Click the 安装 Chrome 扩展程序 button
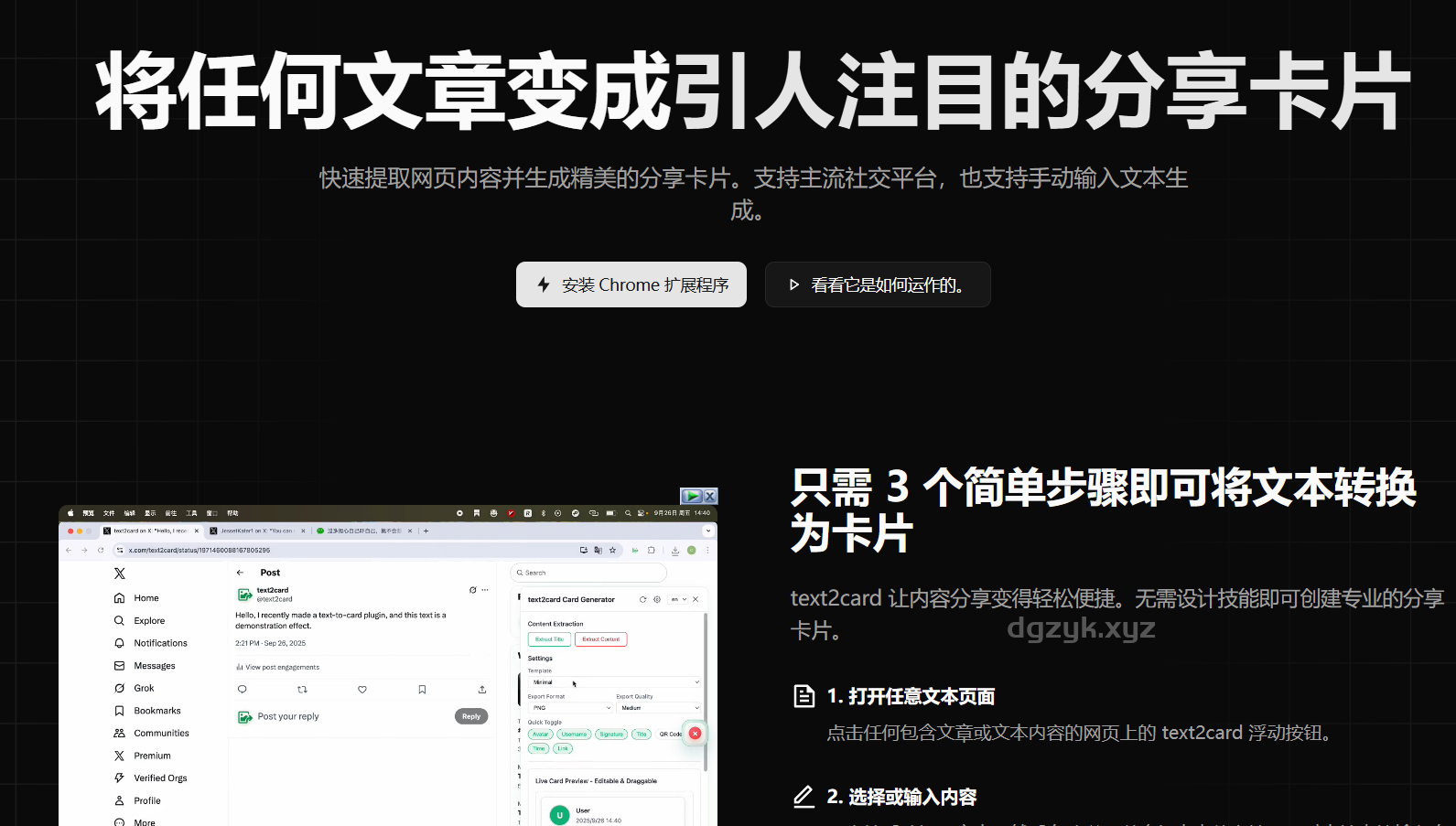Image resolution: width=1456 pixels, height=826 pixels. 631,284
